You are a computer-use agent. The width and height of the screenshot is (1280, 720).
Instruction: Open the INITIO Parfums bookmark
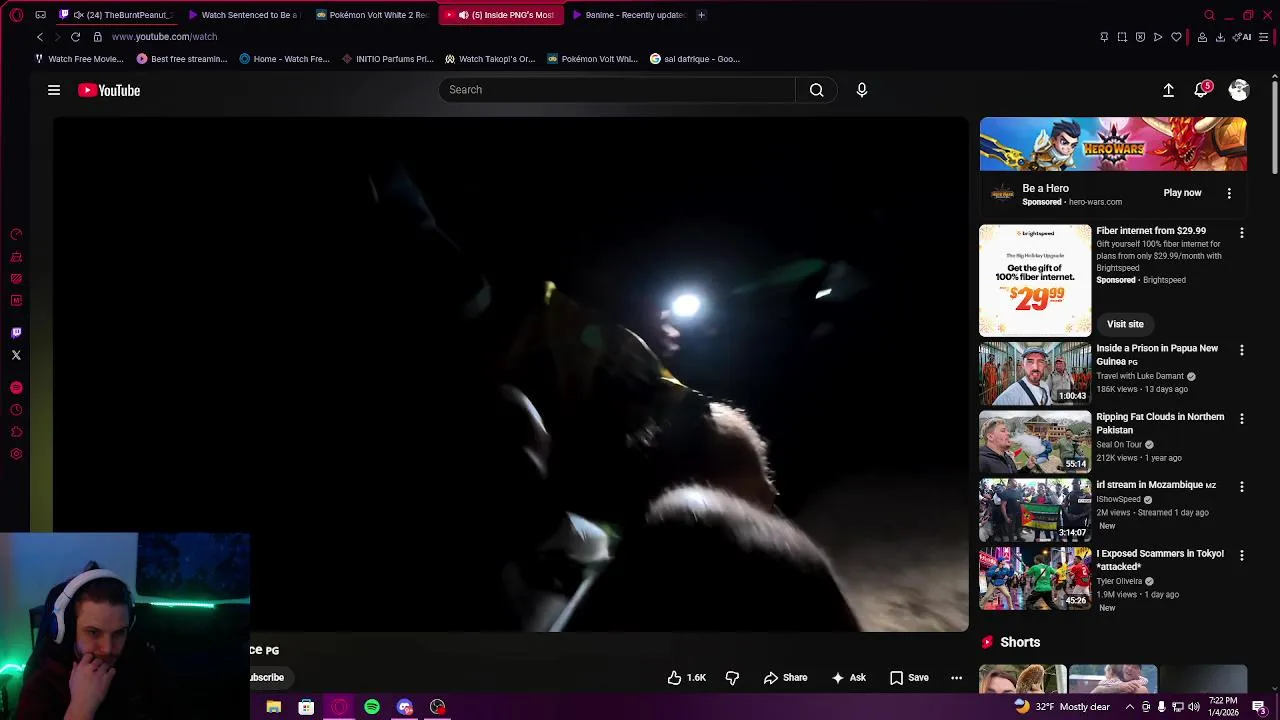tap(387, 59)
